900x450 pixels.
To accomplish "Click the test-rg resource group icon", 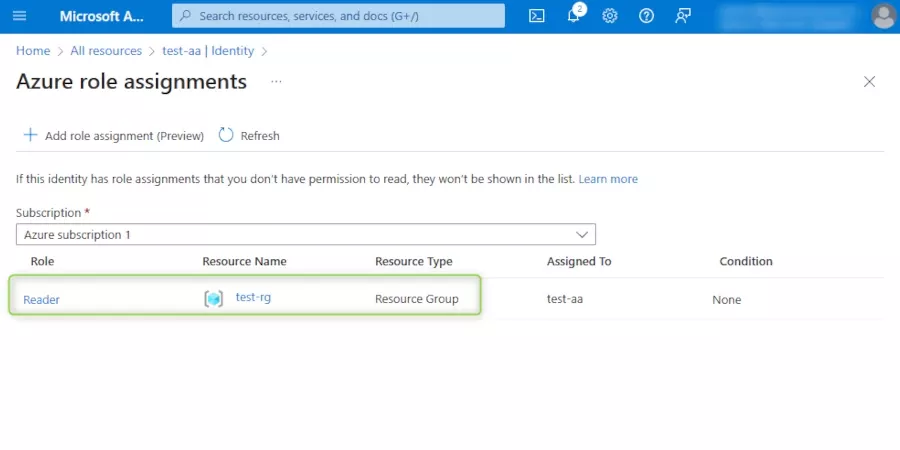I will pyautogui.click(x=214, y=299).
